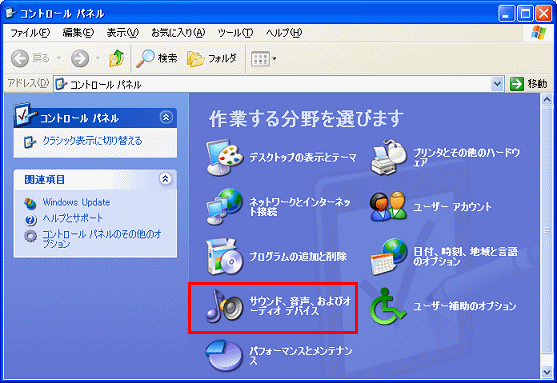Click the Search (検索) toolbar button
The image size is (557, 383).
tap(157, 58)
